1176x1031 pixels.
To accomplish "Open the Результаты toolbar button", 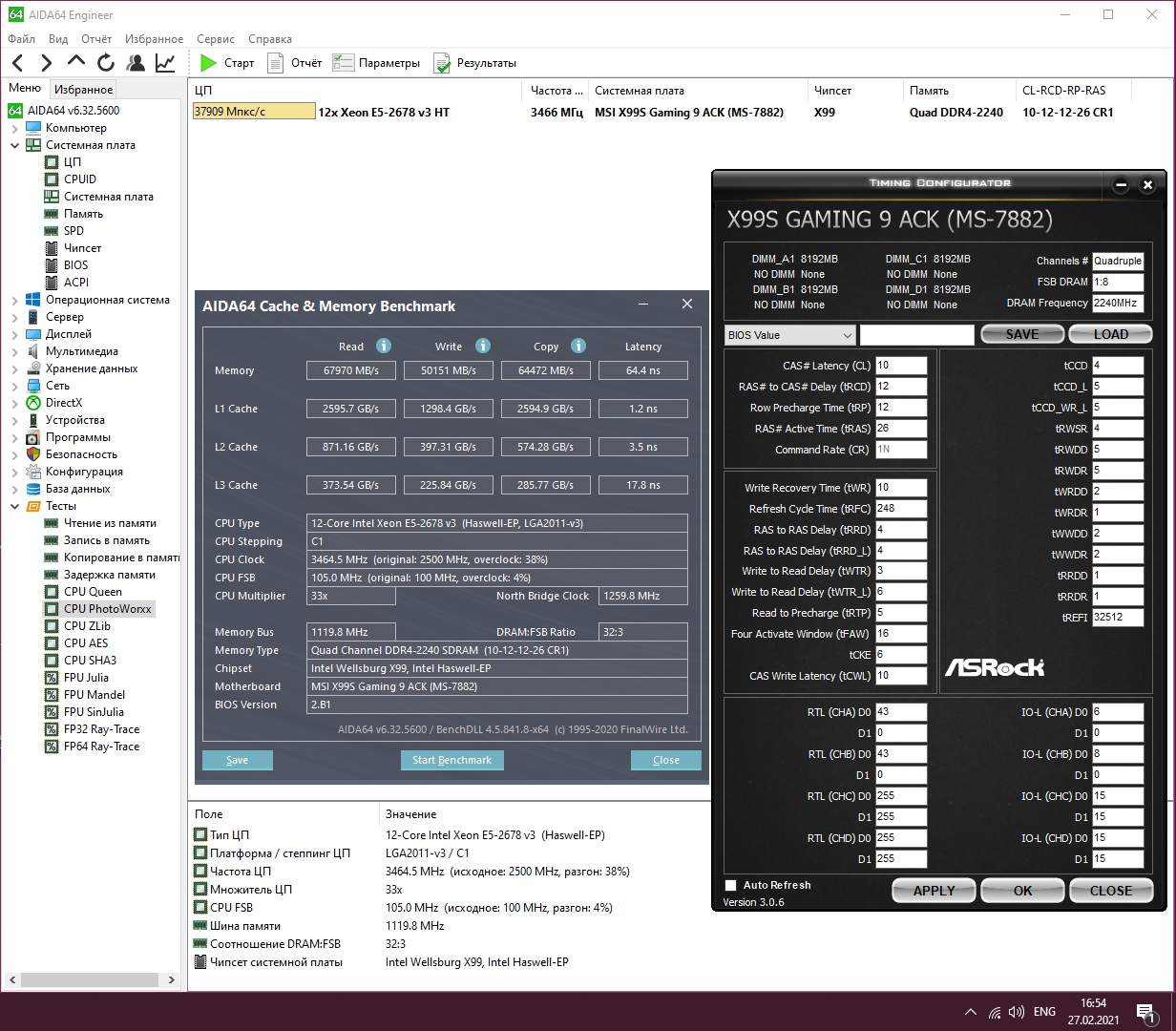I will tap(474, 63).
